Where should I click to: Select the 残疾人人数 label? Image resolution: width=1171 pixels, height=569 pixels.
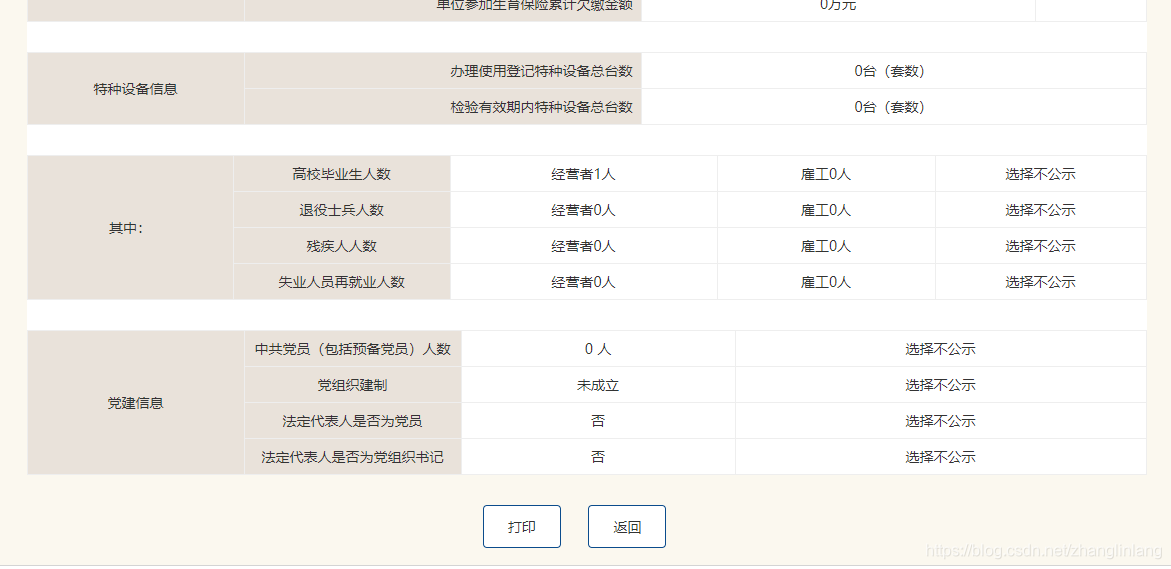(342, 246)
